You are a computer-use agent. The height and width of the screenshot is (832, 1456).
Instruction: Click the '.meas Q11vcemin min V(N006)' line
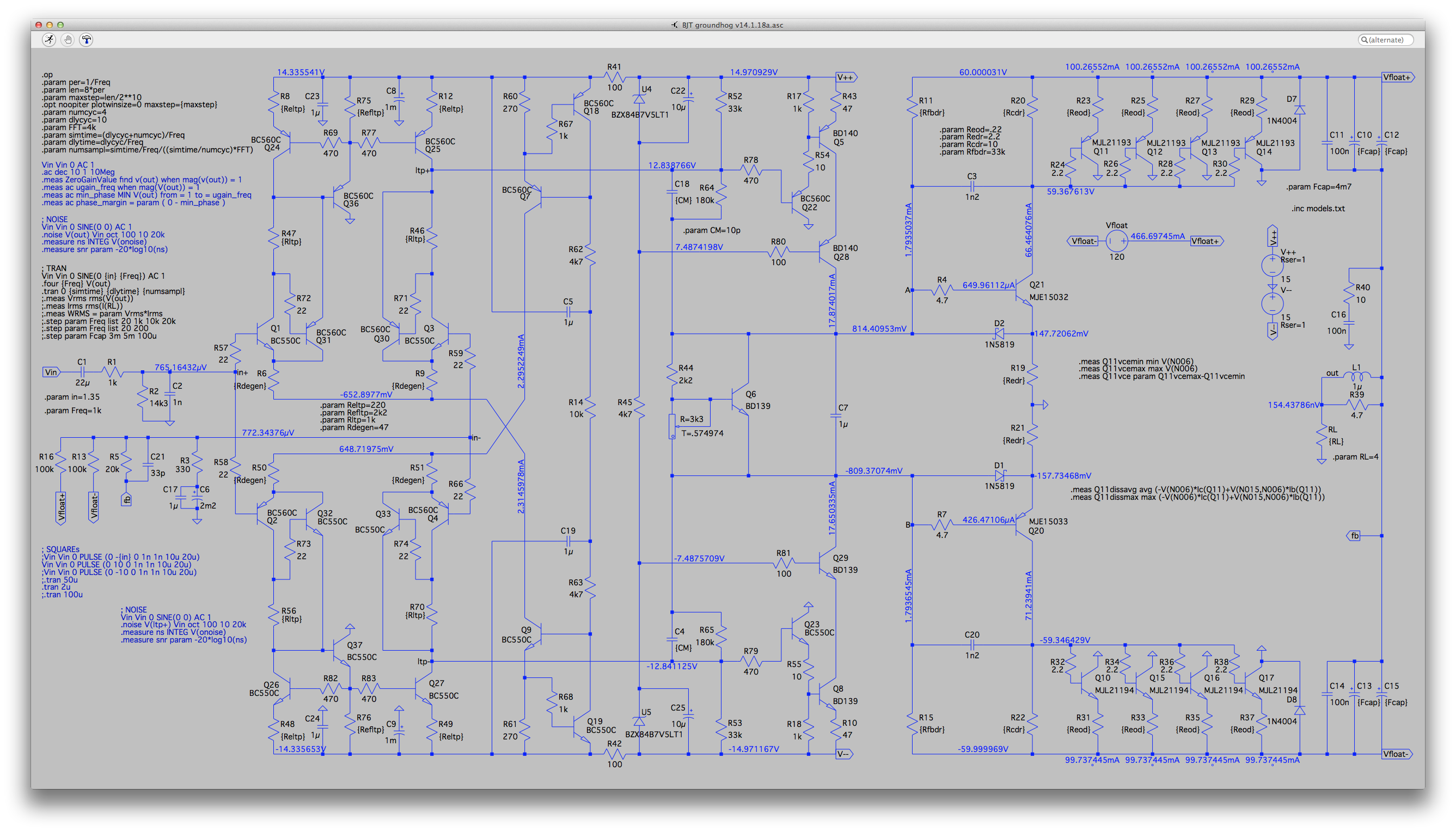(1136, 361)
